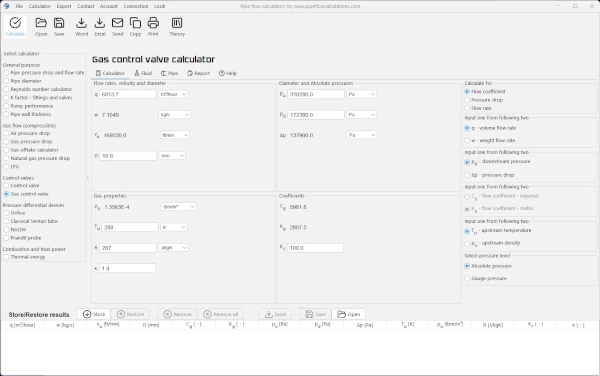Click the Restore results button

130,314
